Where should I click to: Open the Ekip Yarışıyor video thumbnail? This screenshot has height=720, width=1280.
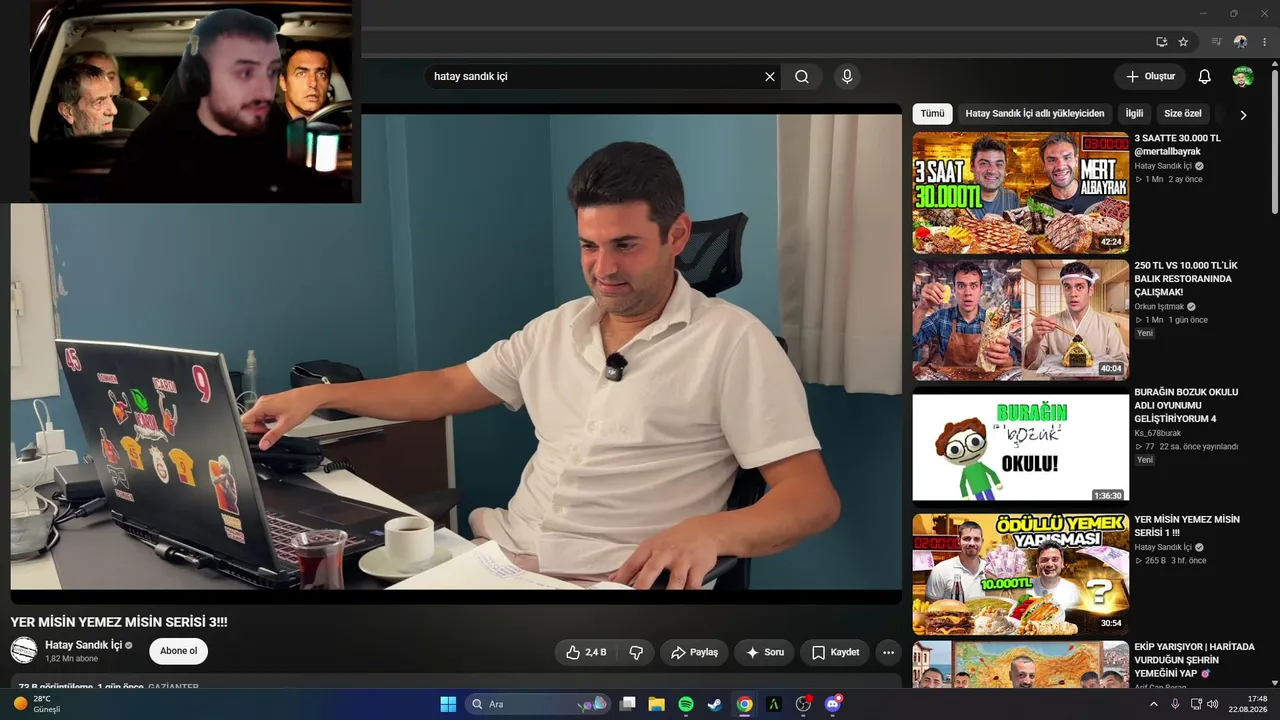click(1020, 664)
